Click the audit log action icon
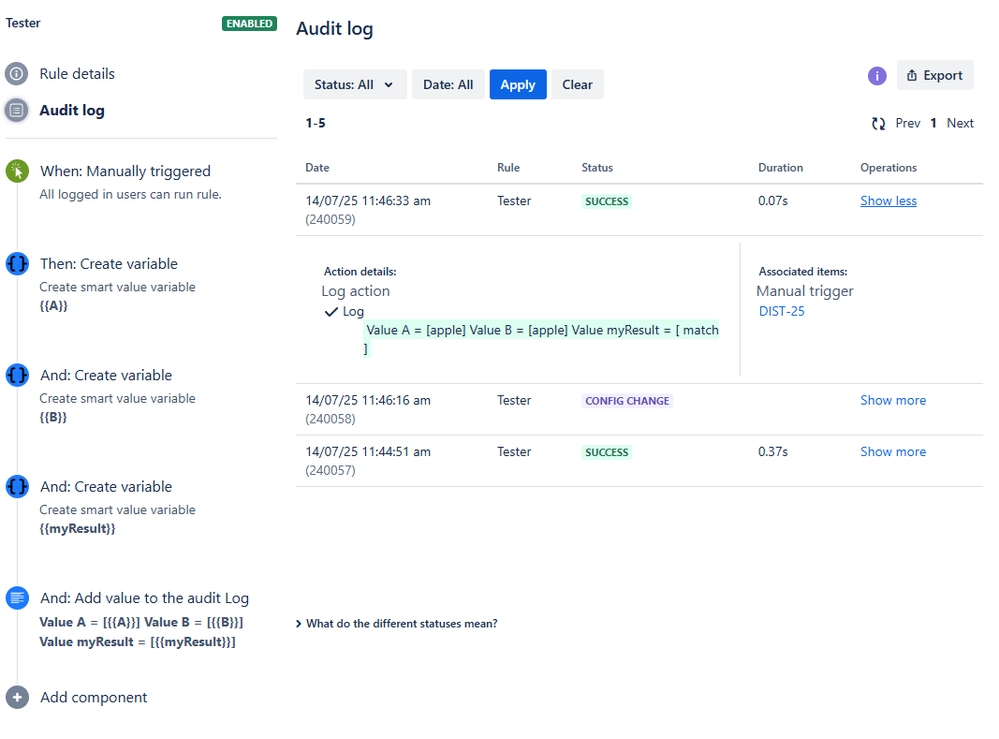The width and height of the screenshot is (999, 739). tap(17, 598)
